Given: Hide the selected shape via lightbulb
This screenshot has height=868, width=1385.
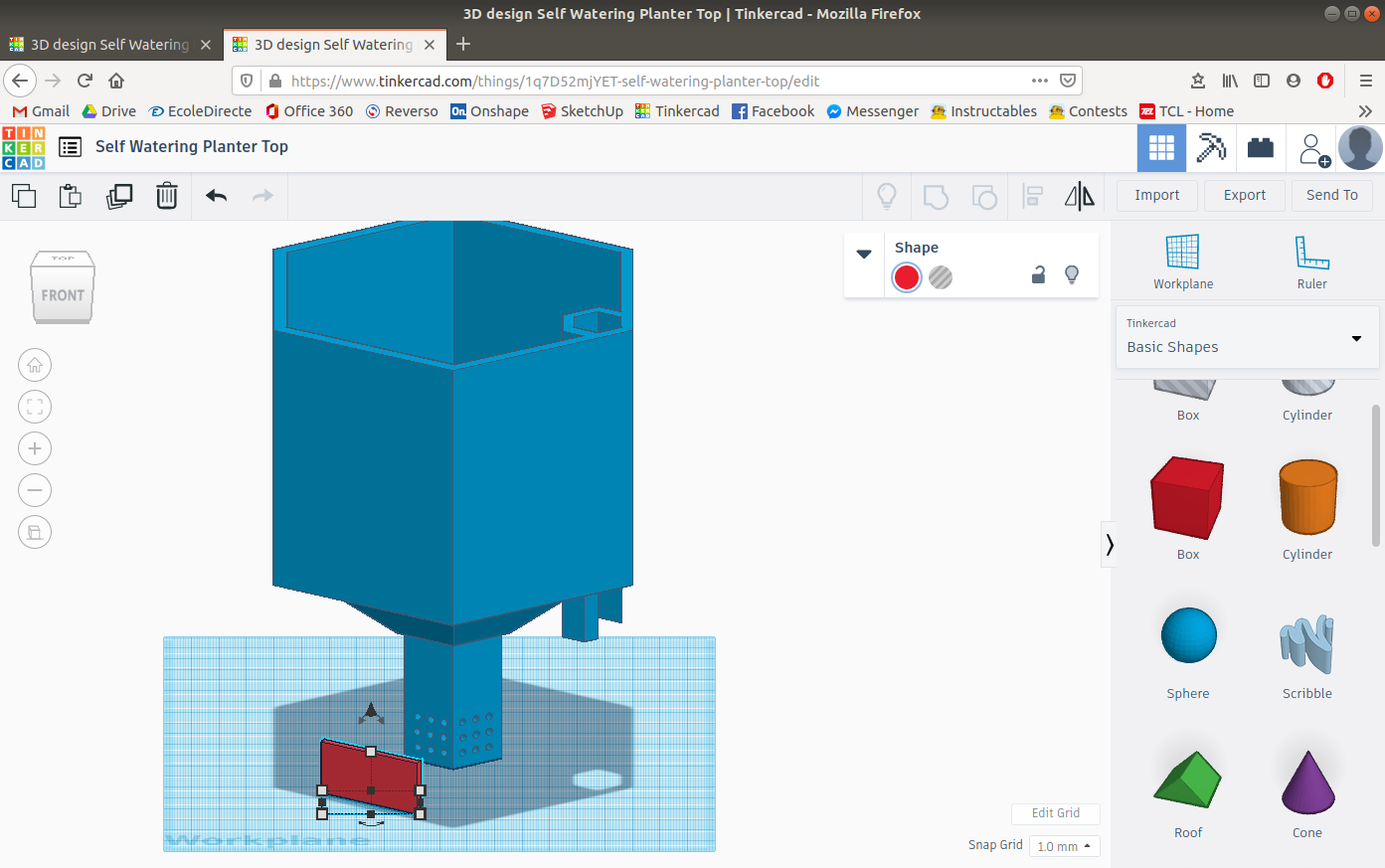Looking at the screenshot, I should pos(1072,274).
